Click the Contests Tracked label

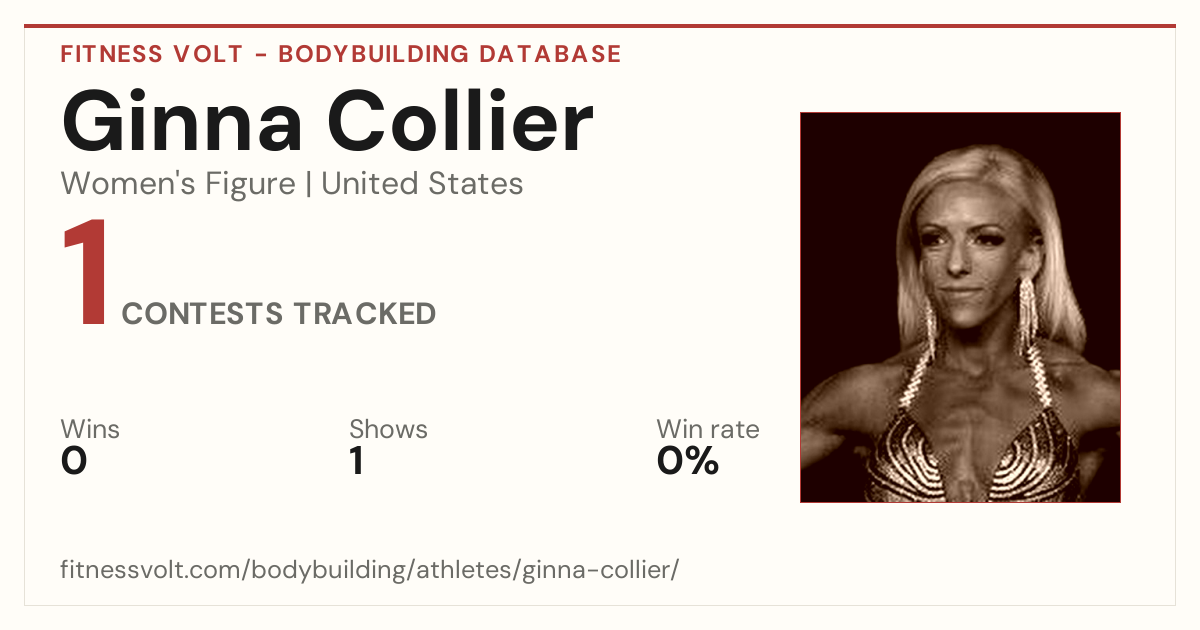(x=279, y=314)
